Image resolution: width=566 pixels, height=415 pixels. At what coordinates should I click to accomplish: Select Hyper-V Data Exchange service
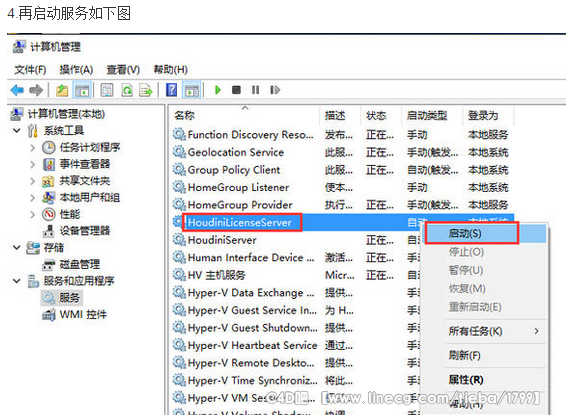251,293
